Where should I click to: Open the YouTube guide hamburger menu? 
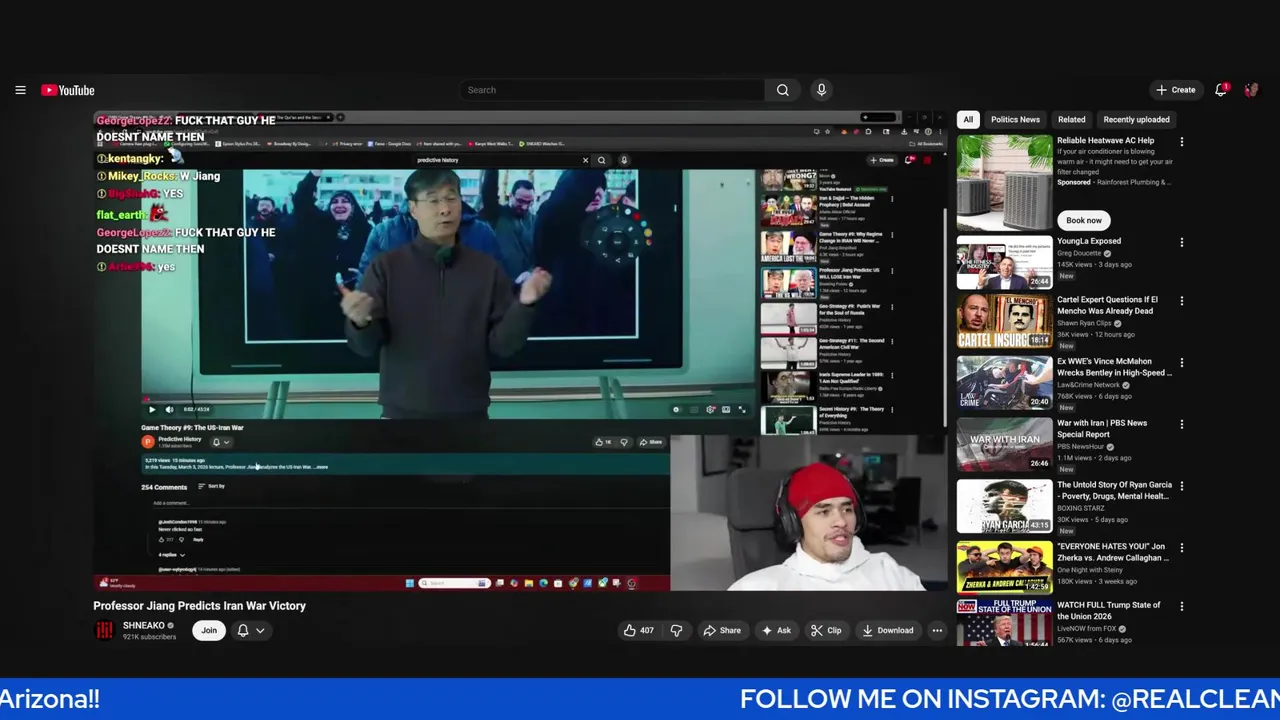point(20,90)
